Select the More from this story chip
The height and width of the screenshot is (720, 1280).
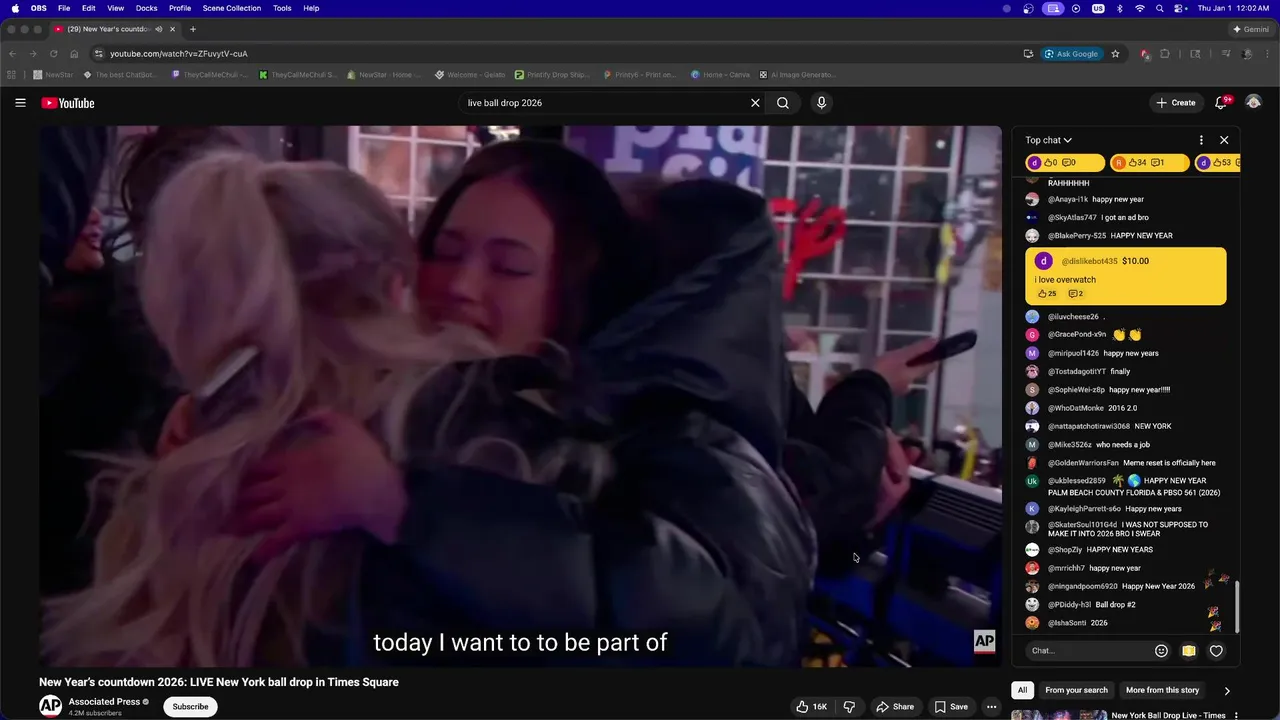pos(1162,690)
